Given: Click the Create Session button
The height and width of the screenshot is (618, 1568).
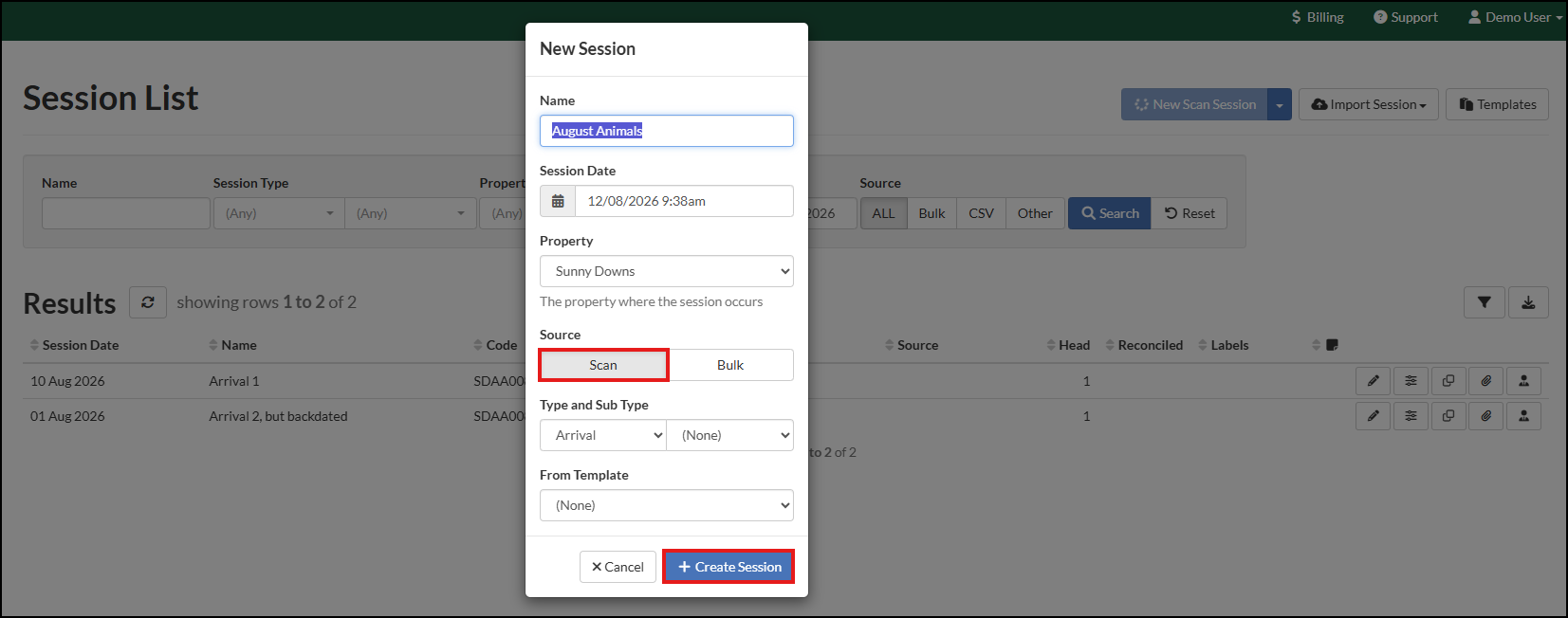Looking at the screenshot, I should (x=729, y=567).
